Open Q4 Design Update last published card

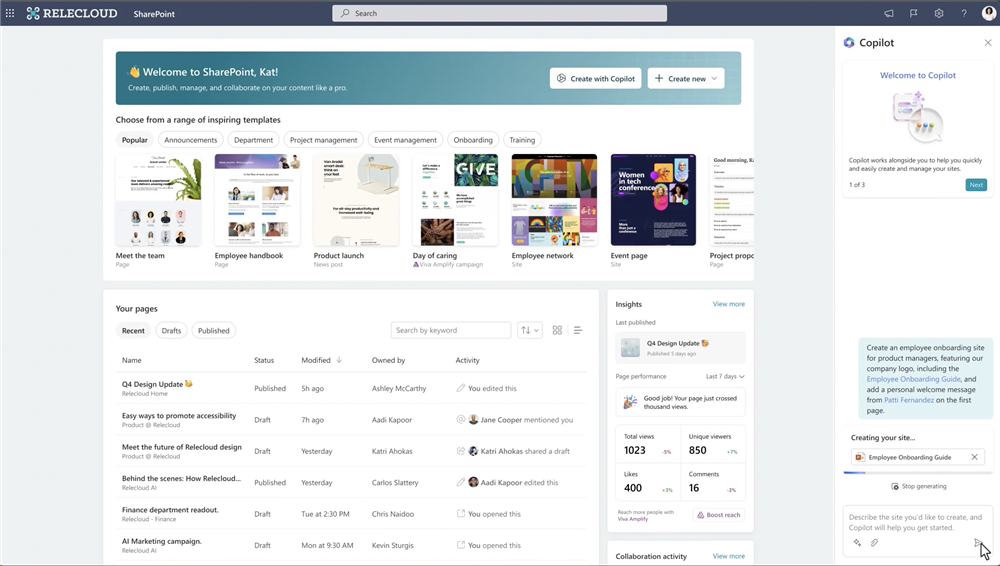coord(680,348)
